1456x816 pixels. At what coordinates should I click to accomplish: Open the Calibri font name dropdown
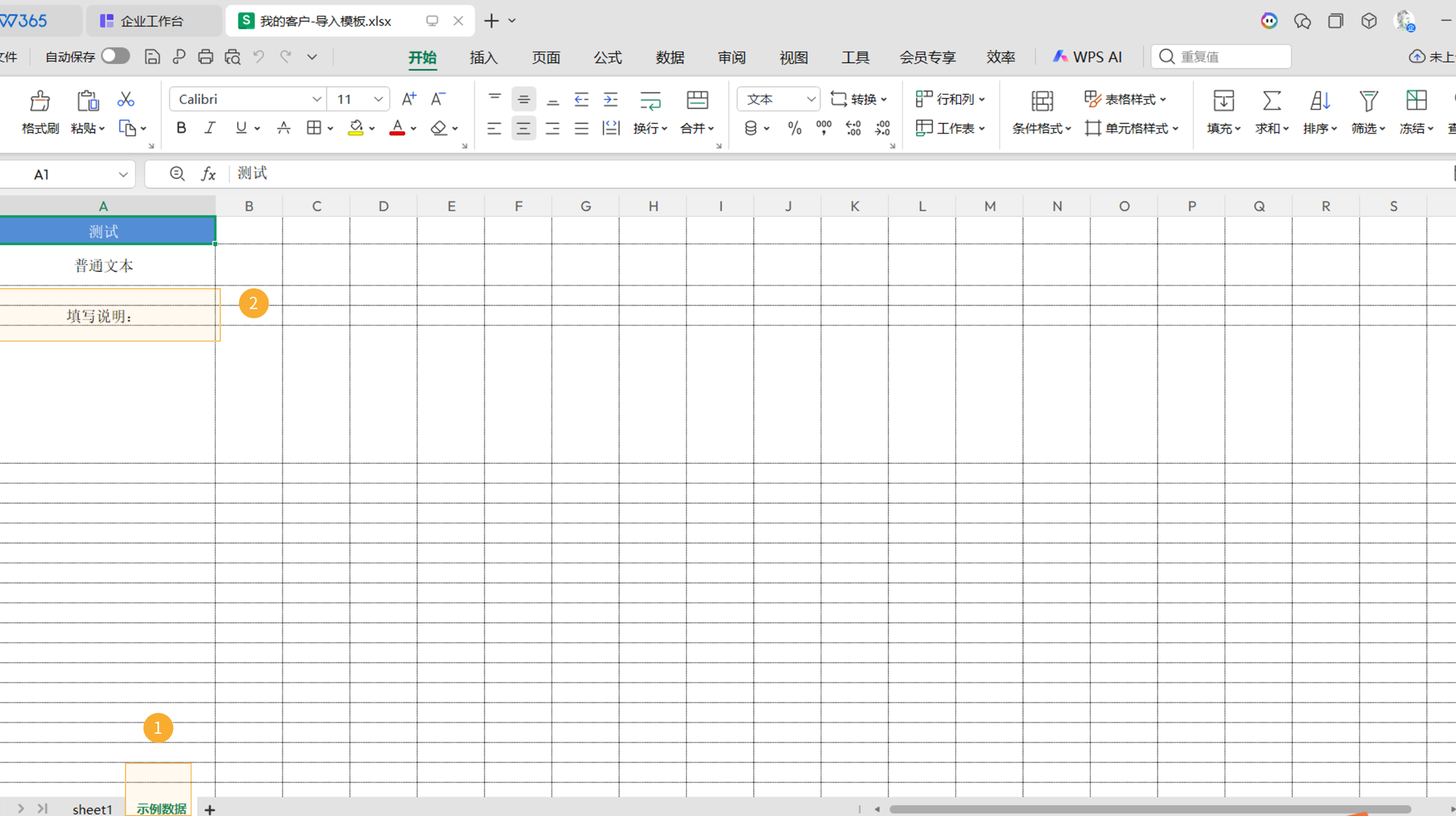(x=317, y=99)
